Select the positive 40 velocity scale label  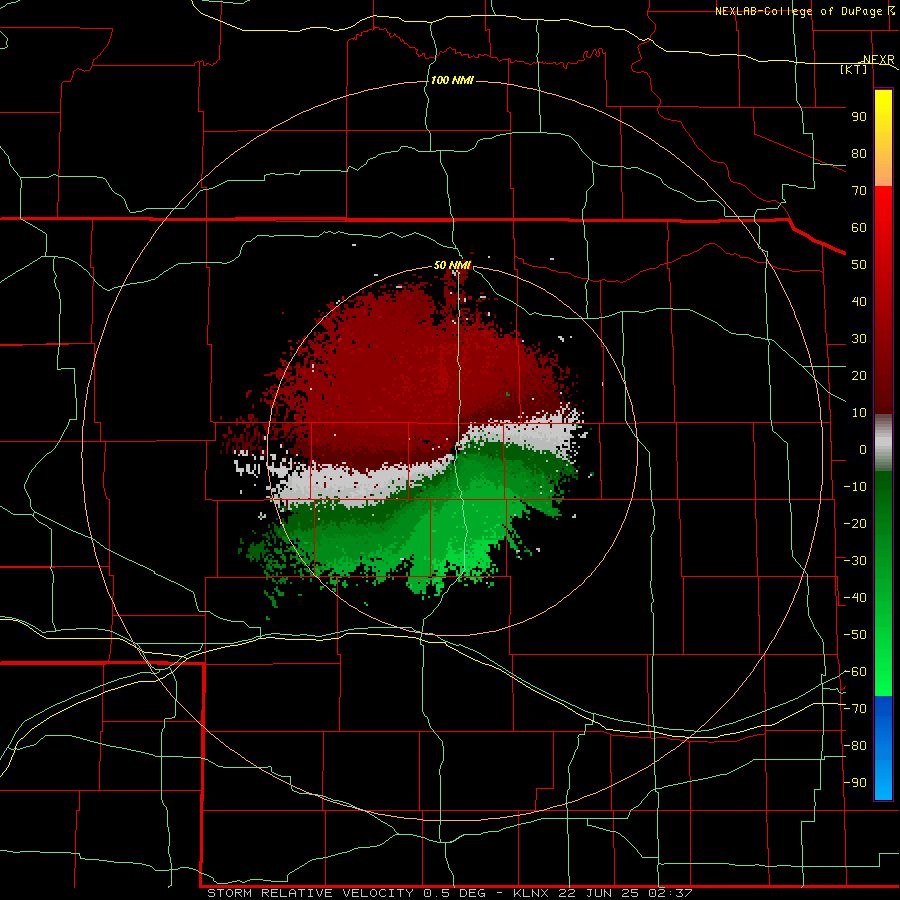[x=859, y=302]
